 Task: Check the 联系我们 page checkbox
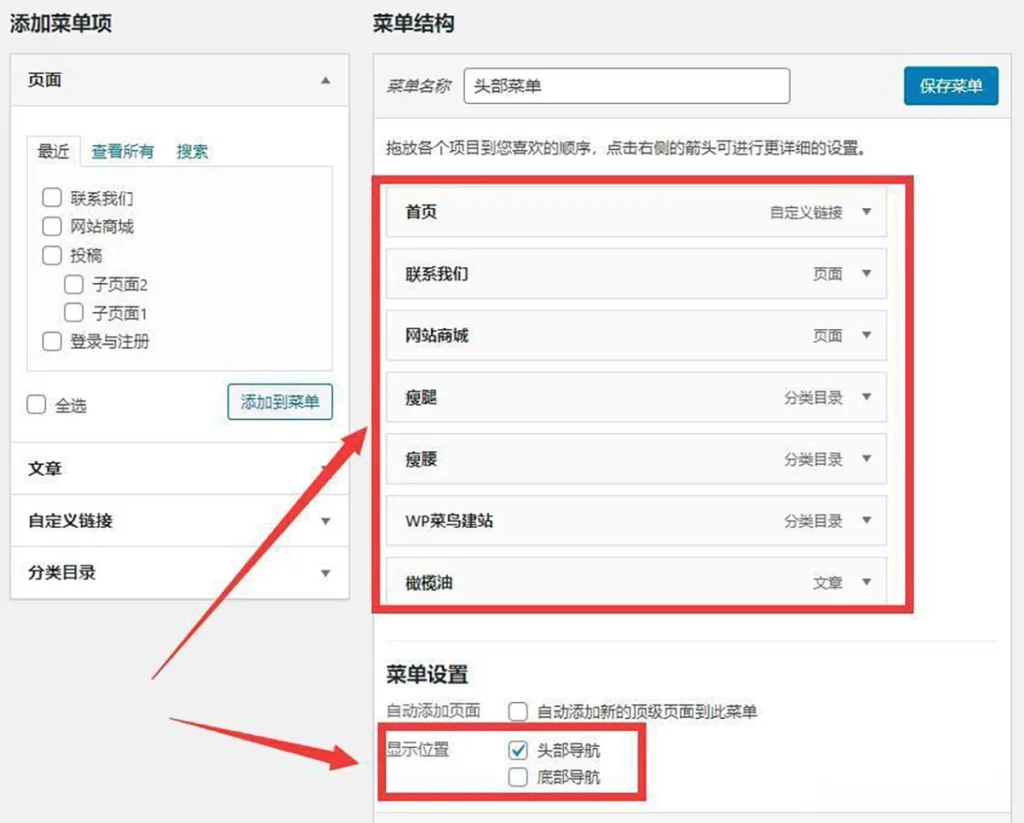(52, 198)
